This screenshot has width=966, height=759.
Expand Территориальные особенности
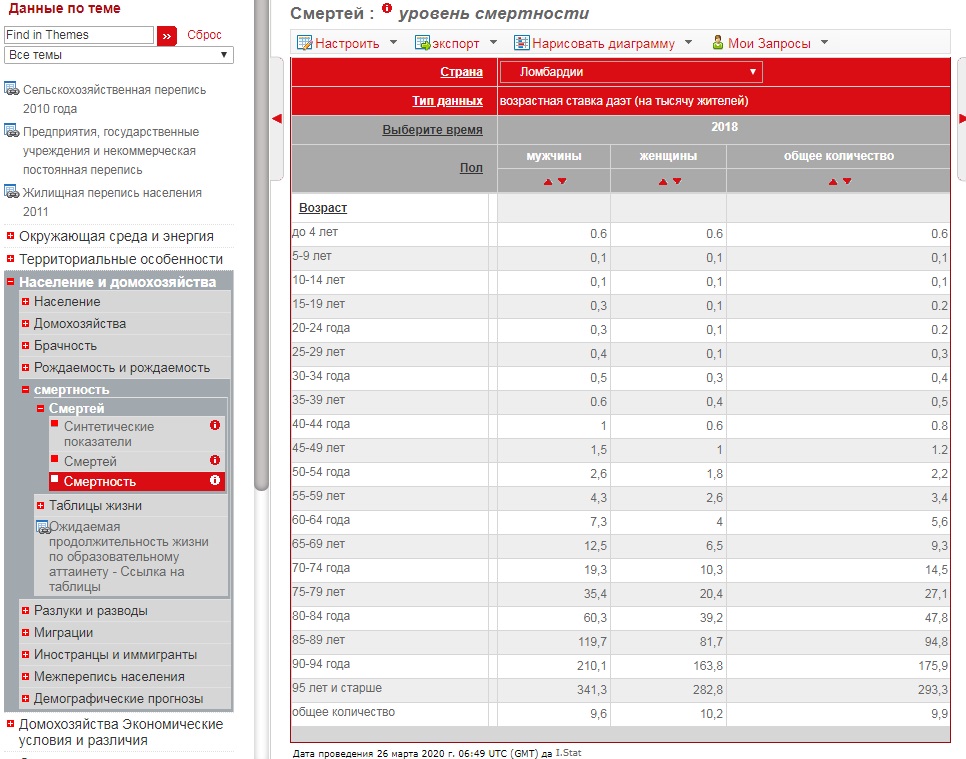[x=10, y=259]
